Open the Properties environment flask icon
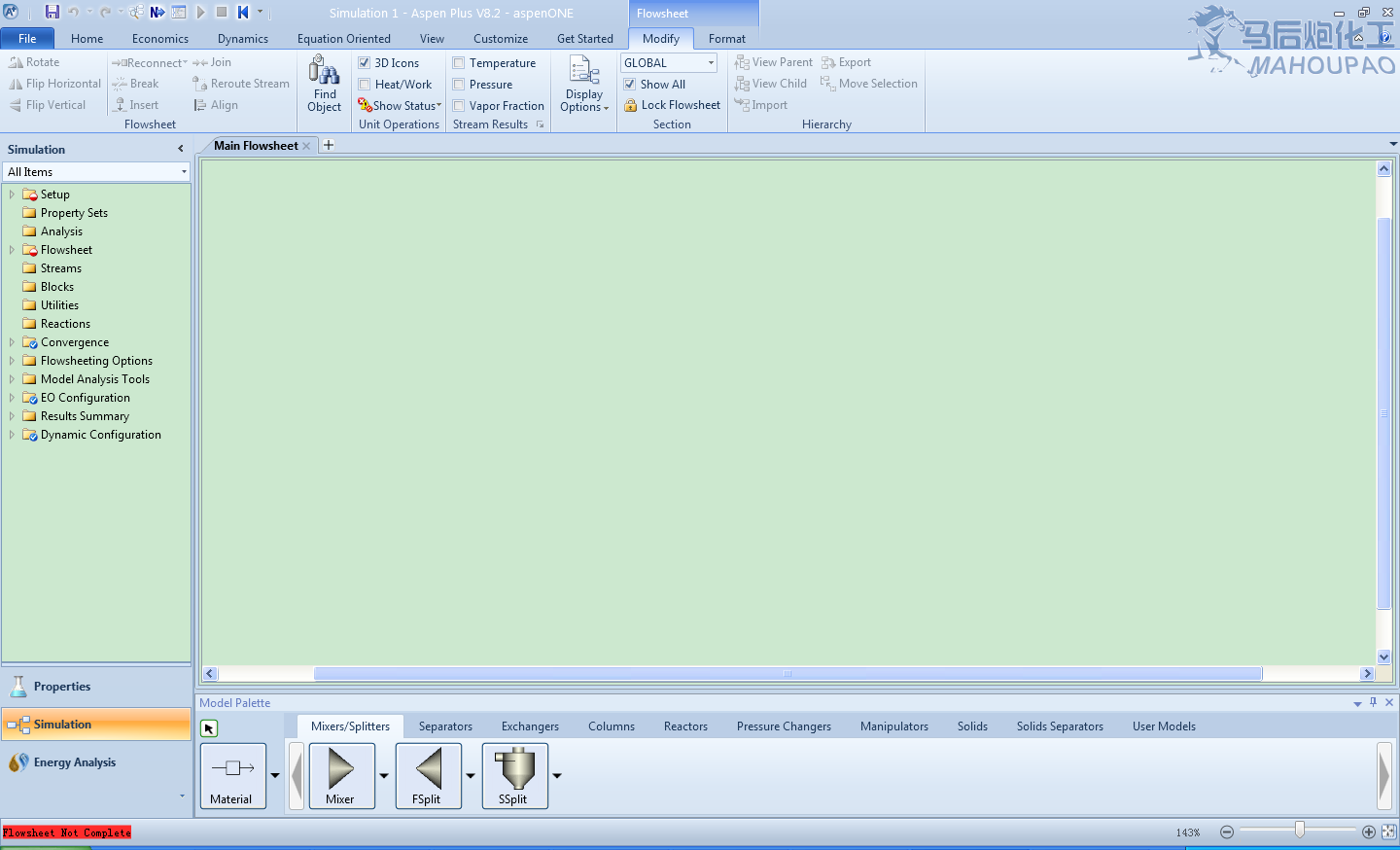This screenshot has width=1400, height=850. [18, 687]
